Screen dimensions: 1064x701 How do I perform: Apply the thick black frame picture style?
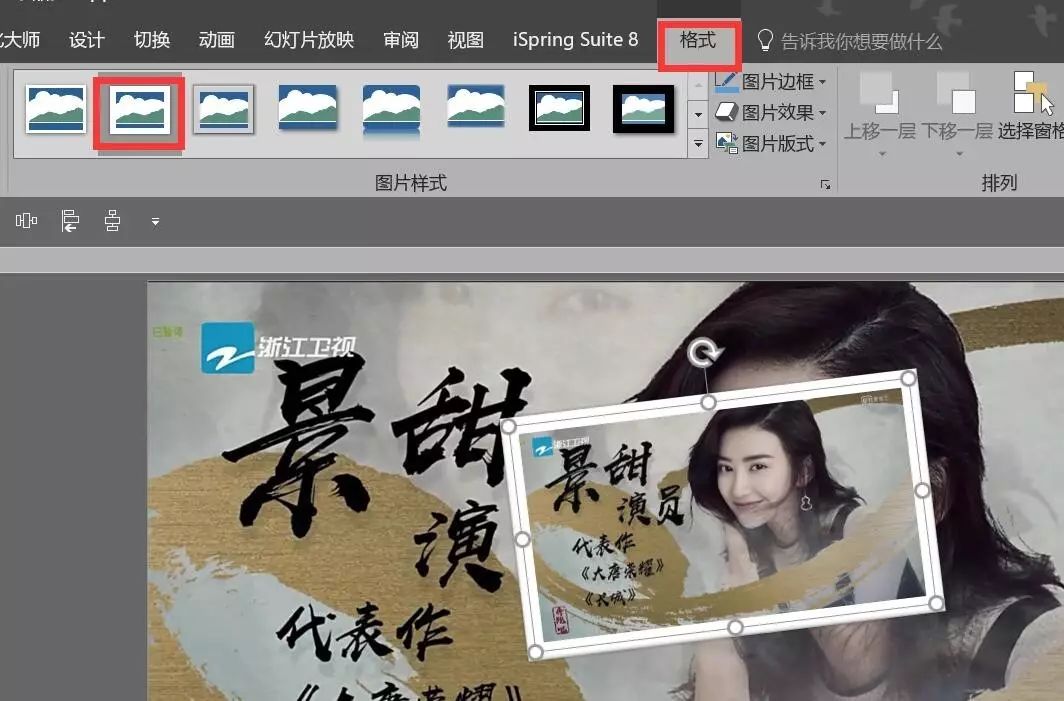(643, 109)
